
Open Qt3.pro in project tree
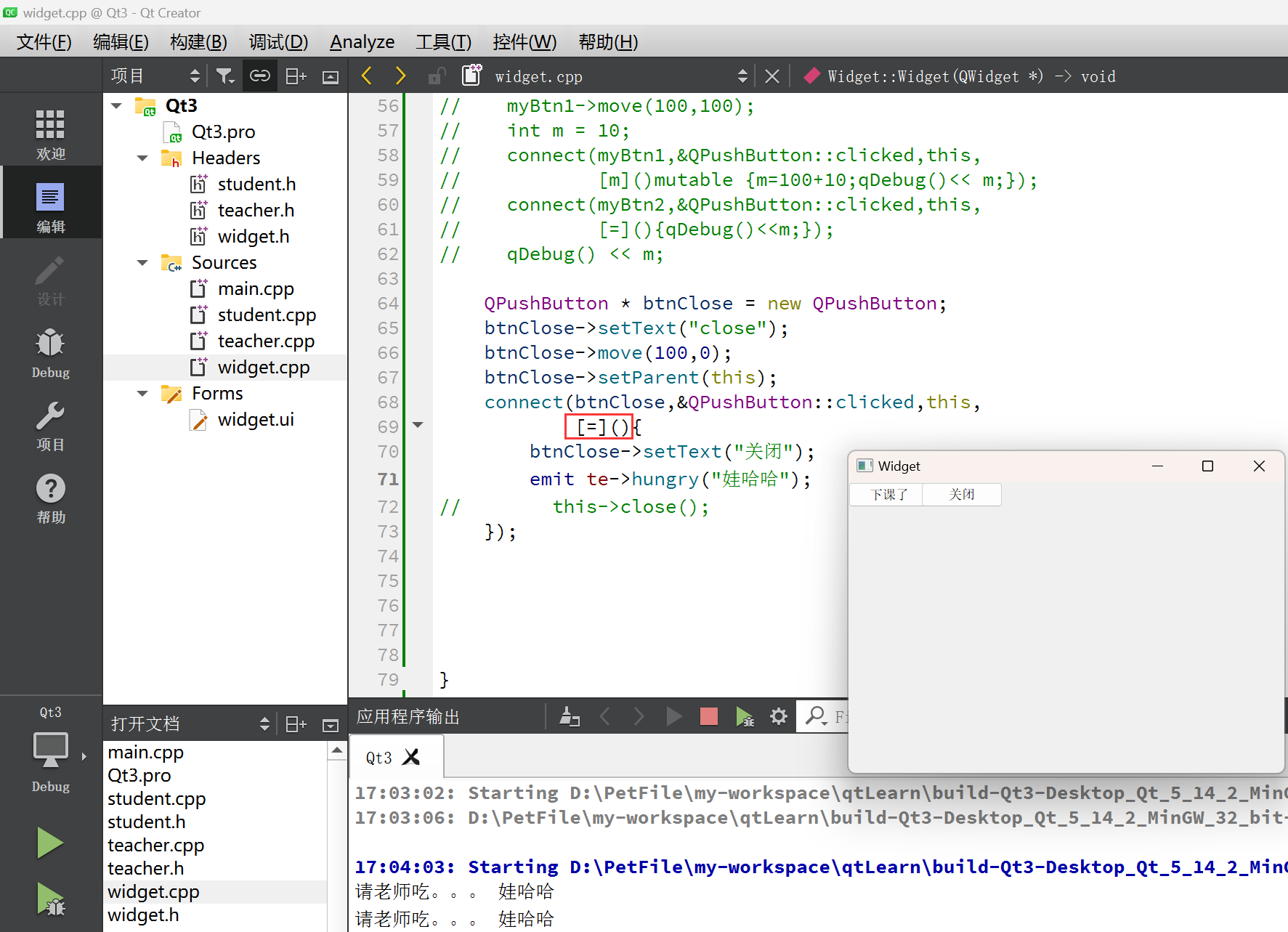pyautogui.click(x=223, y=132)
